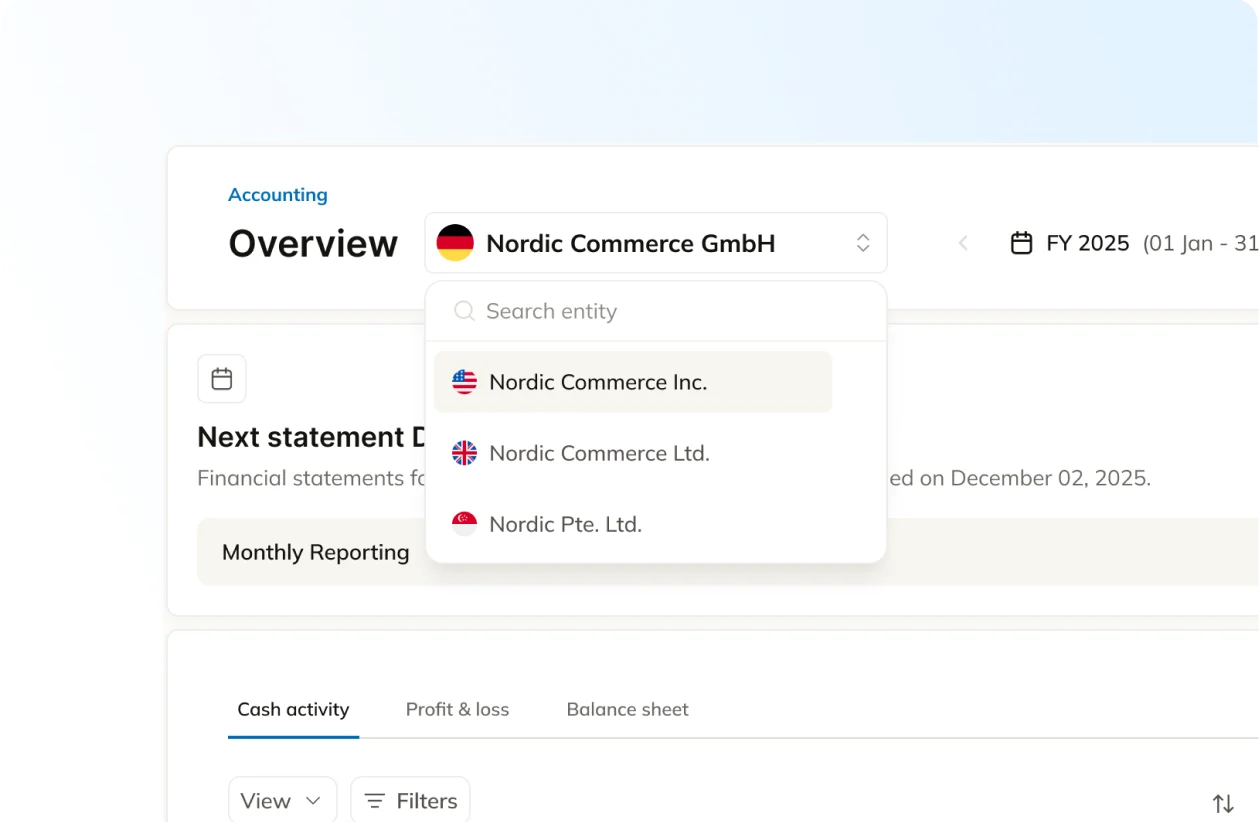Click the US flag beside Nordic Commerce Inc.
The image size is (1259, 823).
pos(464,382)
